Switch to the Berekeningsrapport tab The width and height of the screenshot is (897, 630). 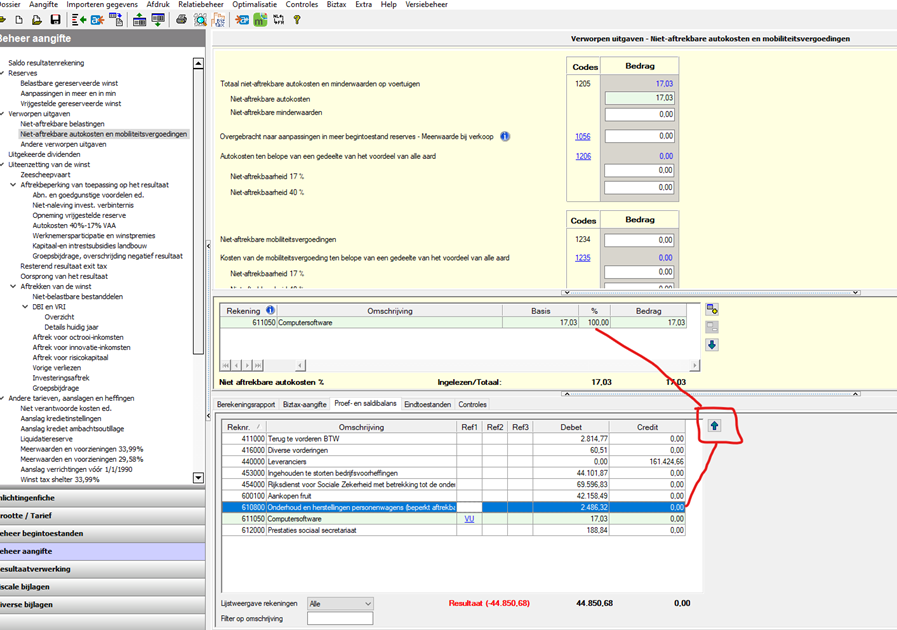tap(246, 405)
